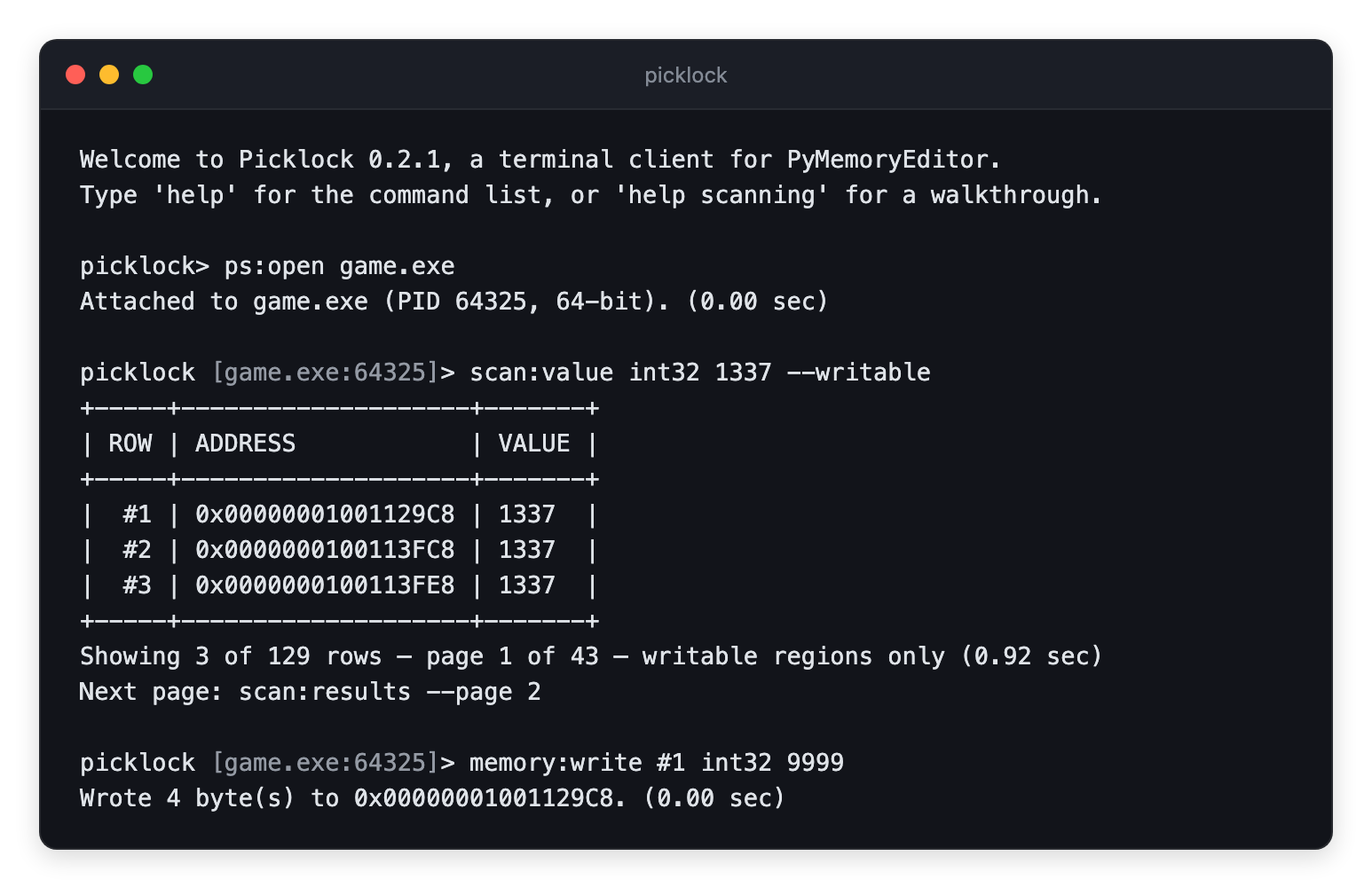
Task: Click row number #2 cell
Action: 138,550
